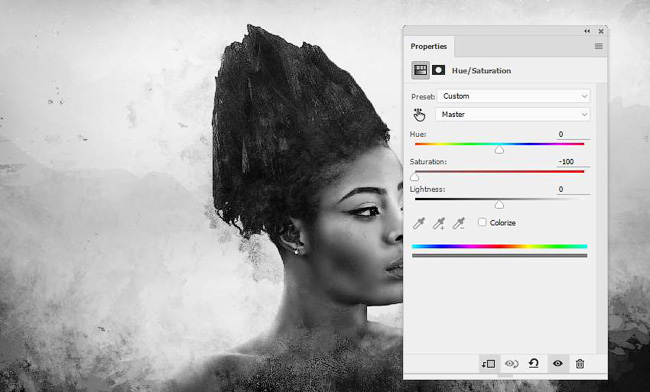This screenshot has height=392, width=650.
Task: Select the Add to Sample eyedropper
Action: [439, 223]
